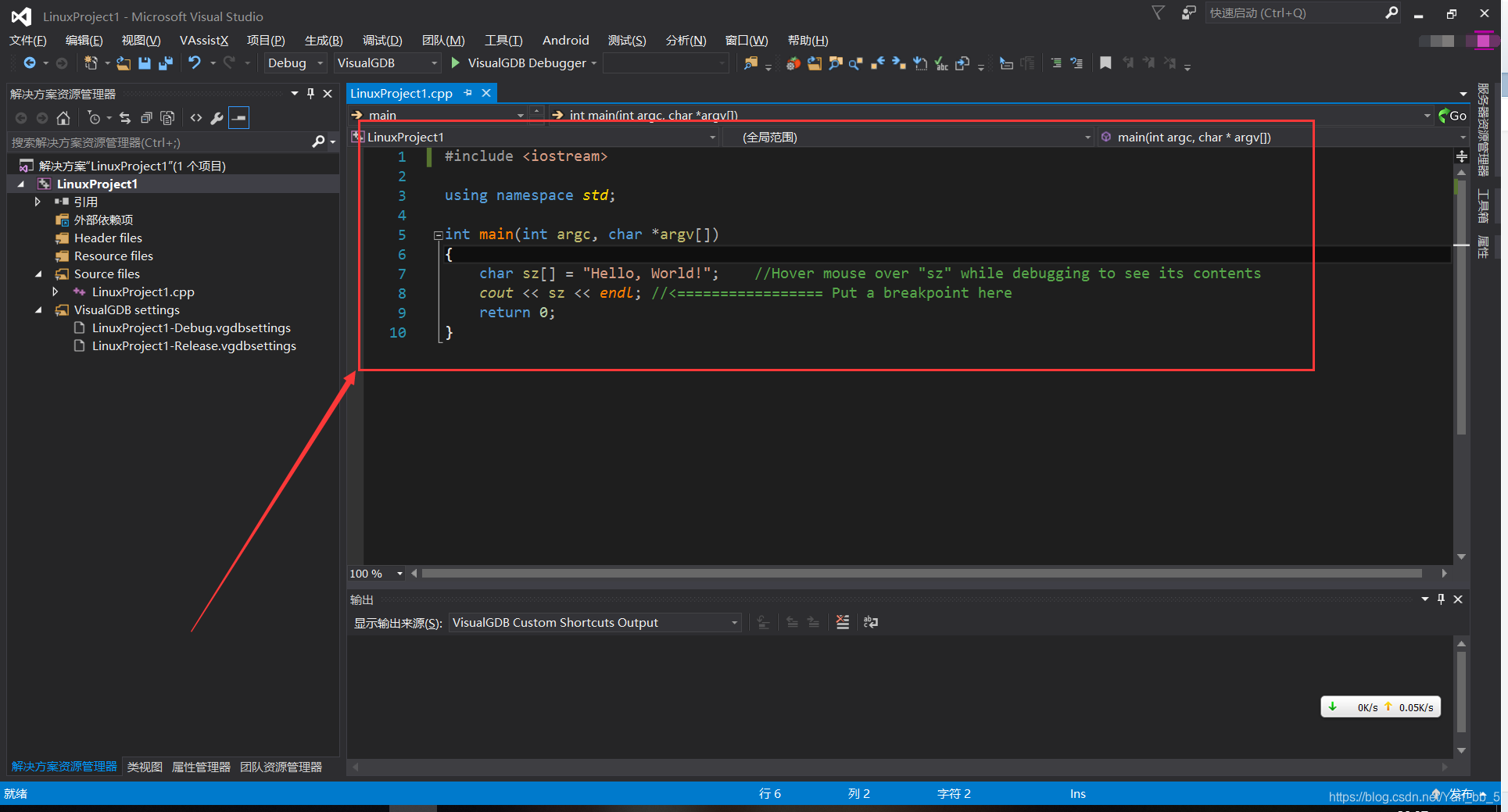The image size is (1508, 812).
Task: Collapse the main function outlining box
Action: pyautogui.click(x=438, y=234)
